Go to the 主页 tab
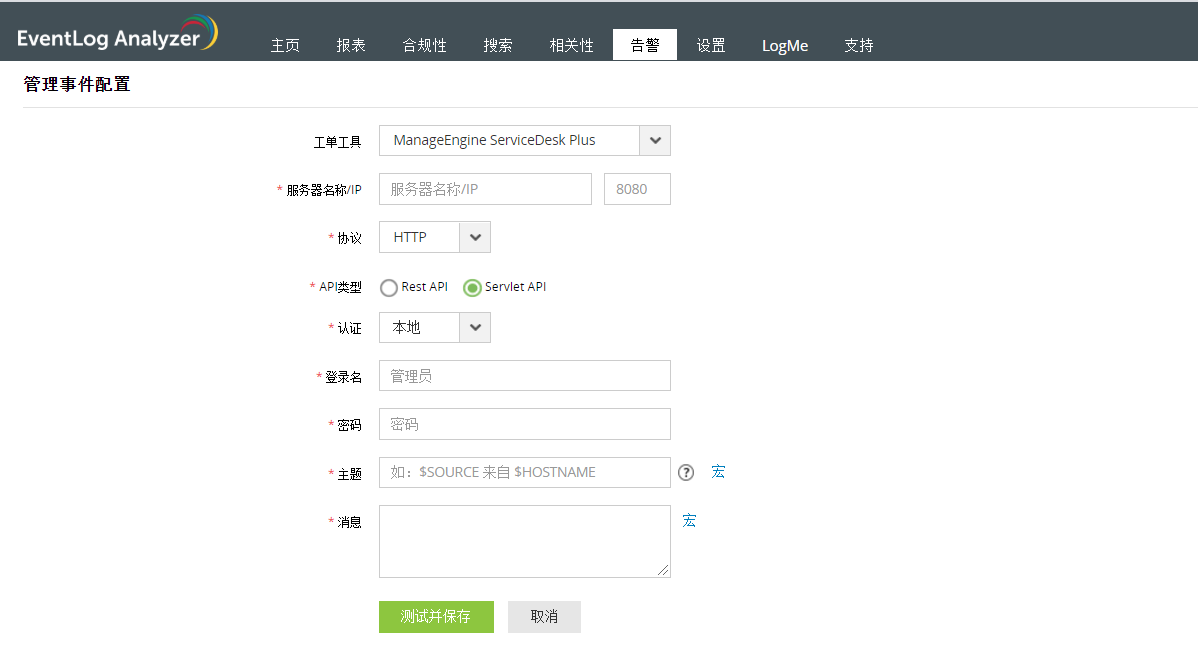 285,46
